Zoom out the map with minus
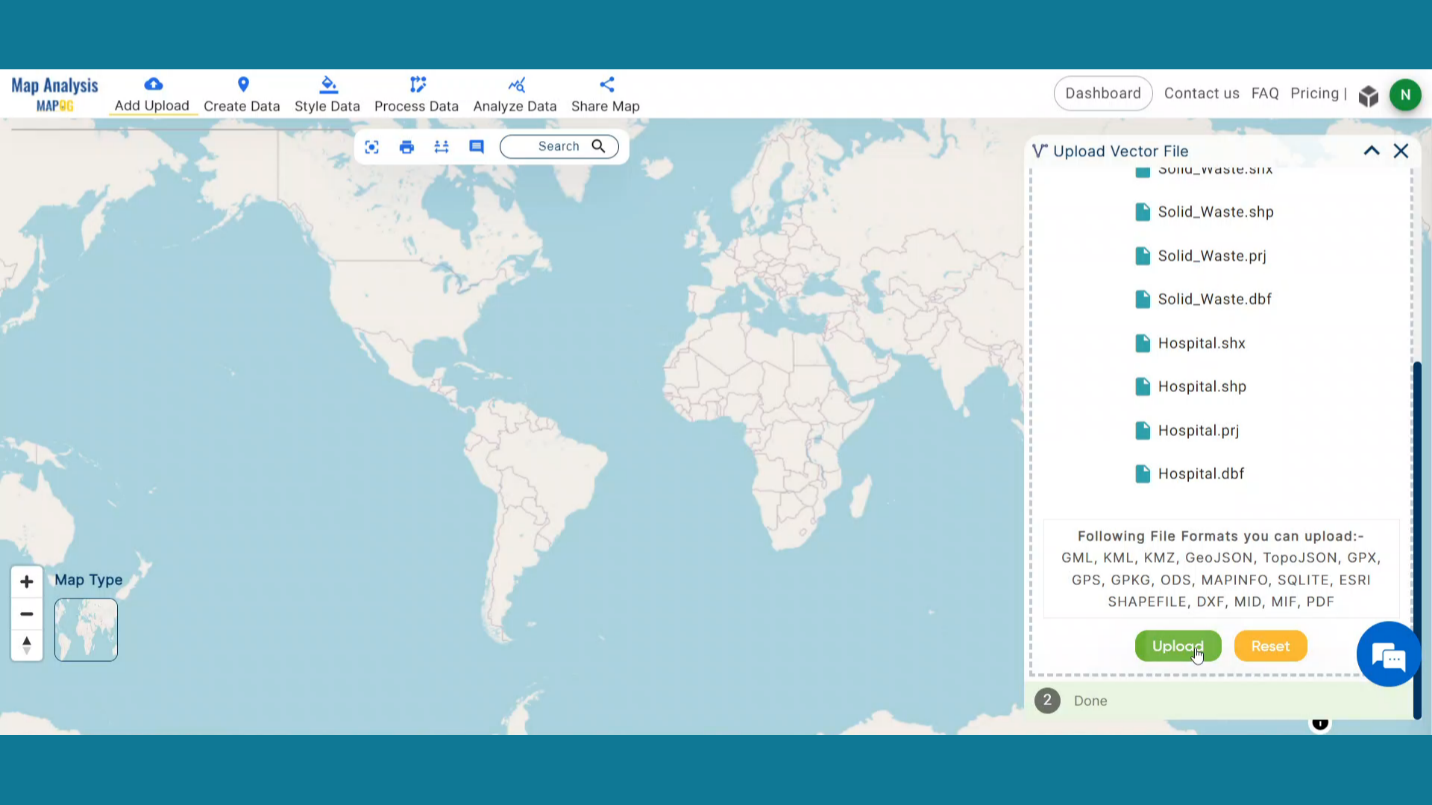Image resolution: width=1432 pixels, height=805 pixels. pyautogui.click(x=27, y=614)
